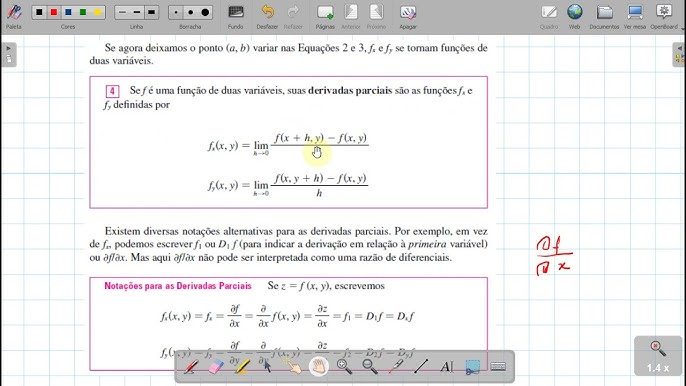Select the red pen color
Viewport: 686px width, 386px height.
pyautogui.click(x=54, y=12)
